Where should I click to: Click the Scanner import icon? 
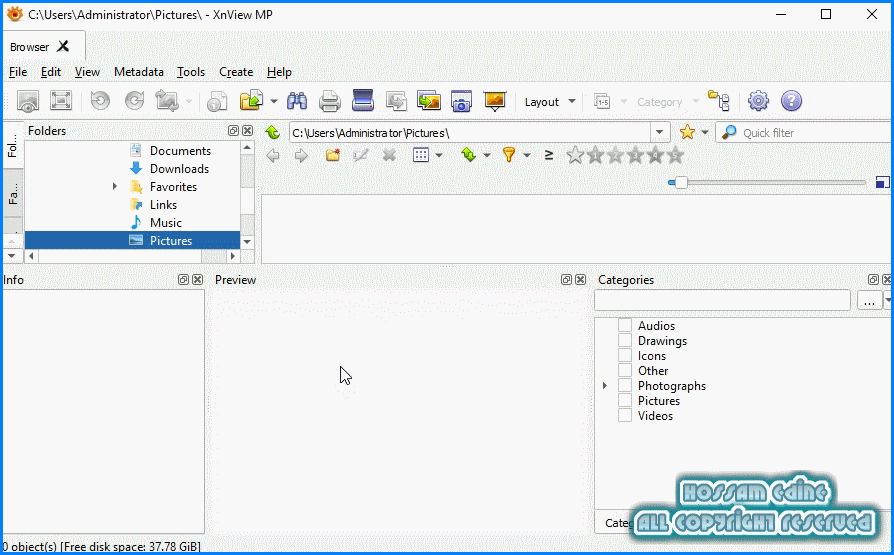[363, 101]
